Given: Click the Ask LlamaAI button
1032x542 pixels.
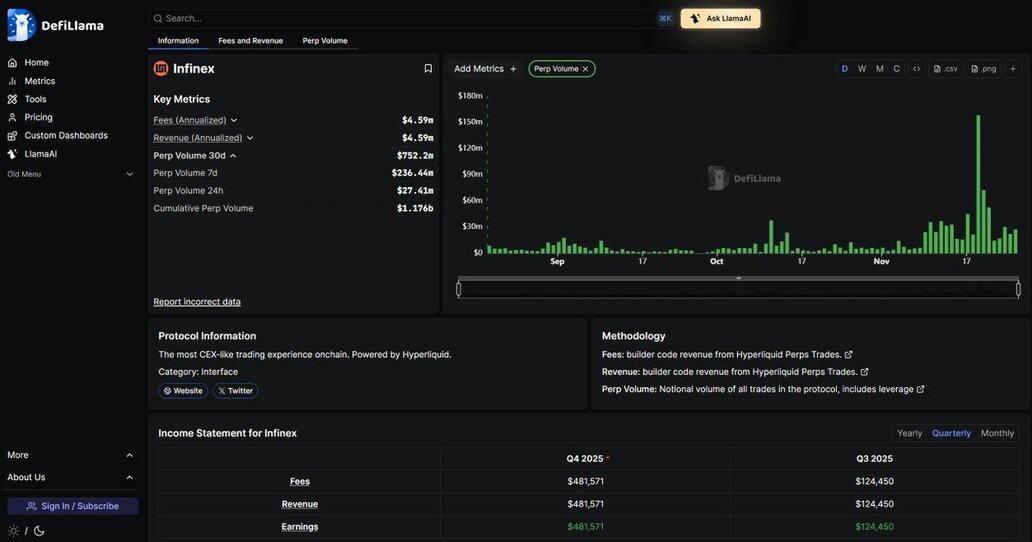Looking at the screenshot, I should pyautogui.click(x=720, y=18).
